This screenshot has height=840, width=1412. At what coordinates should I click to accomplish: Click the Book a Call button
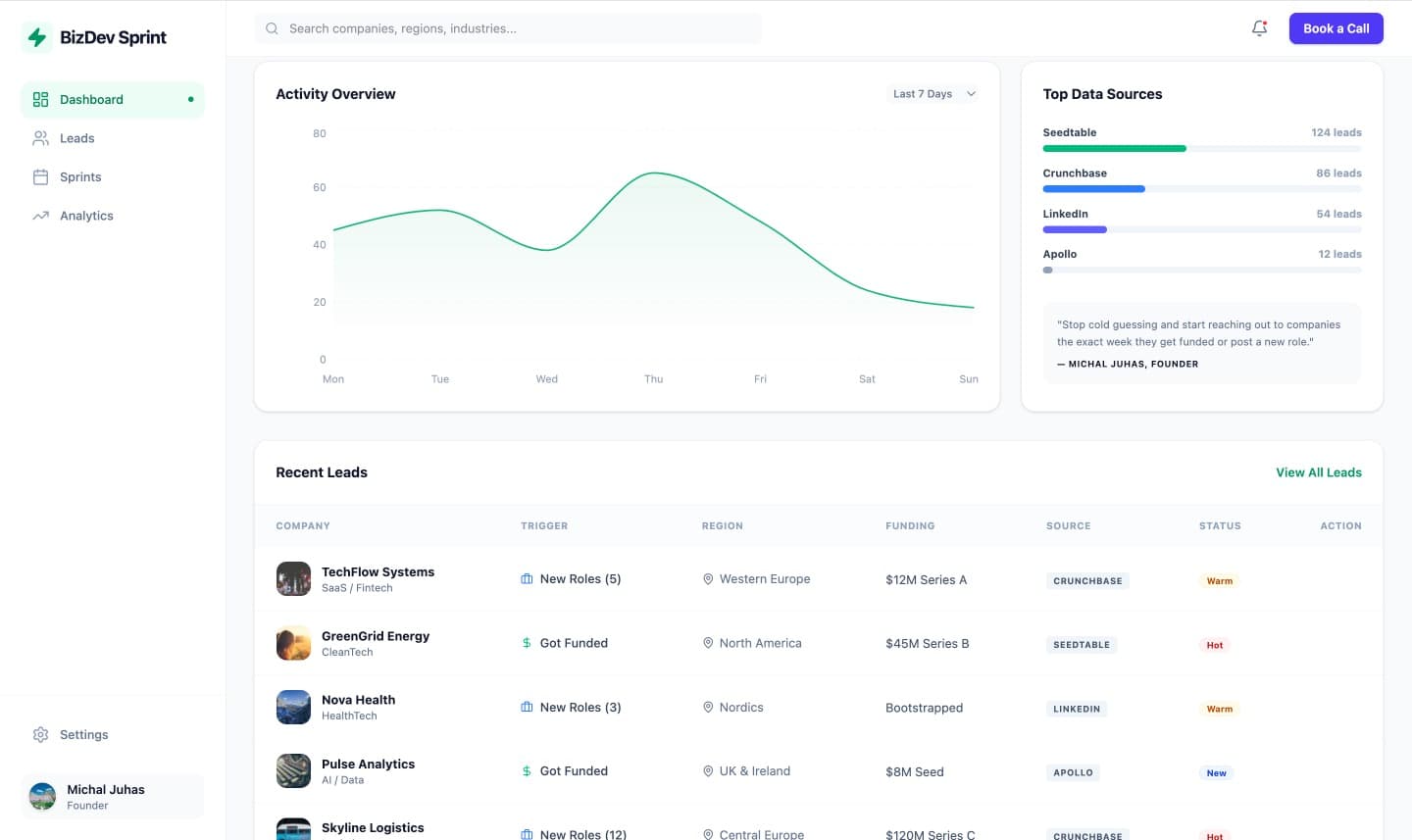pyautogui.click(x=1336, y=28)
